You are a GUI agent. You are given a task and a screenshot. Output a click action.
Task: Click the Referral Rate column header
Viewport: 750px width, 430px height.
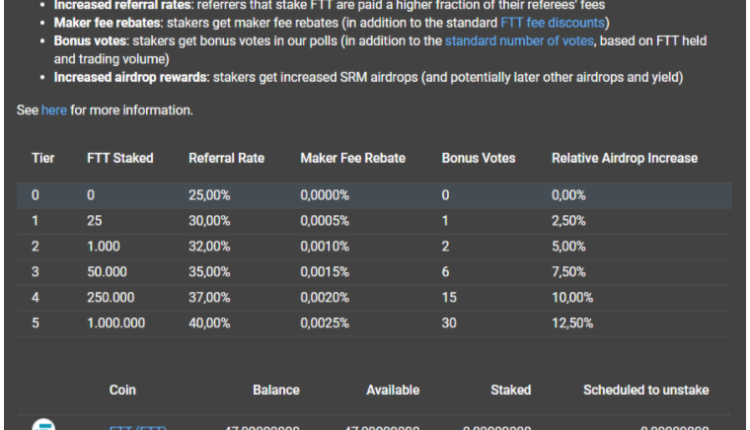pyautogui.click(x=226, y=158)
